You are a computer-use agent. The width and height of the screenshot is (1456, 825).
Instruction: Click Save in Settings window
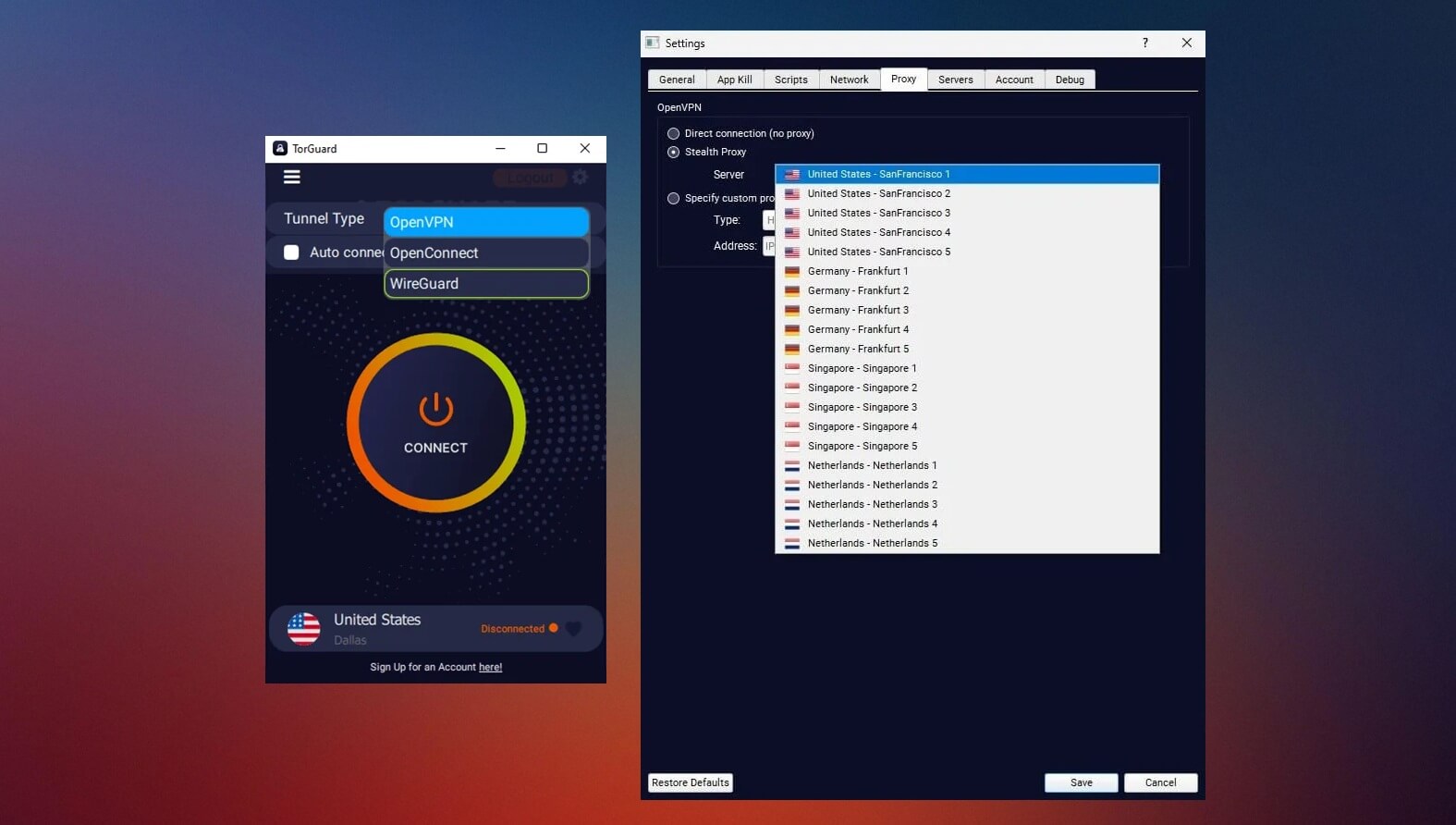point(1082,782)
